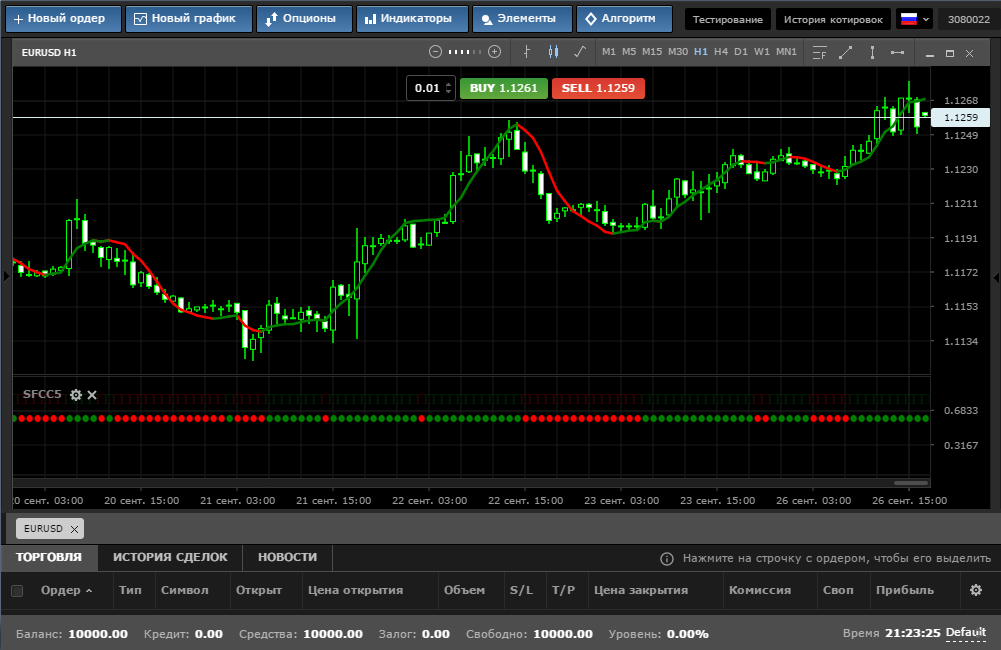Open the language flag dropdown
1001x650 pixels.
coord(914,19)
